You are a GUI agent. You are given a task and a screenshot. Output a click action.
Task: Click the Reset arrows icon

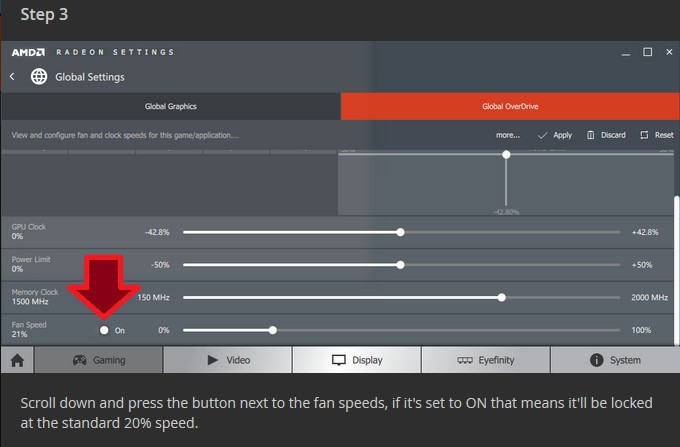[644, 135]
